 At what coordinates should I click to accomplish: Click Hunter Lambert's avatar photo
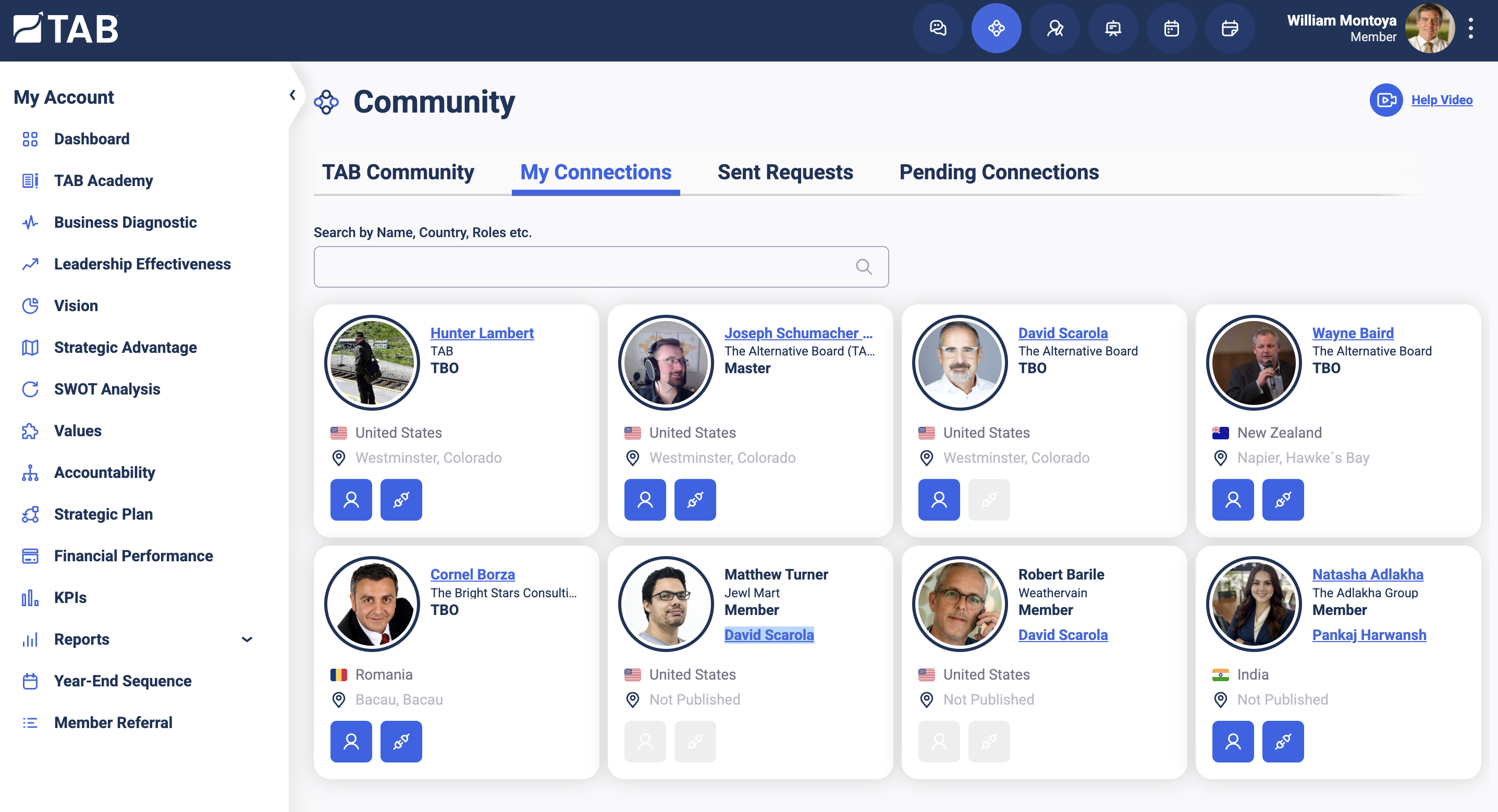point(372,362)
